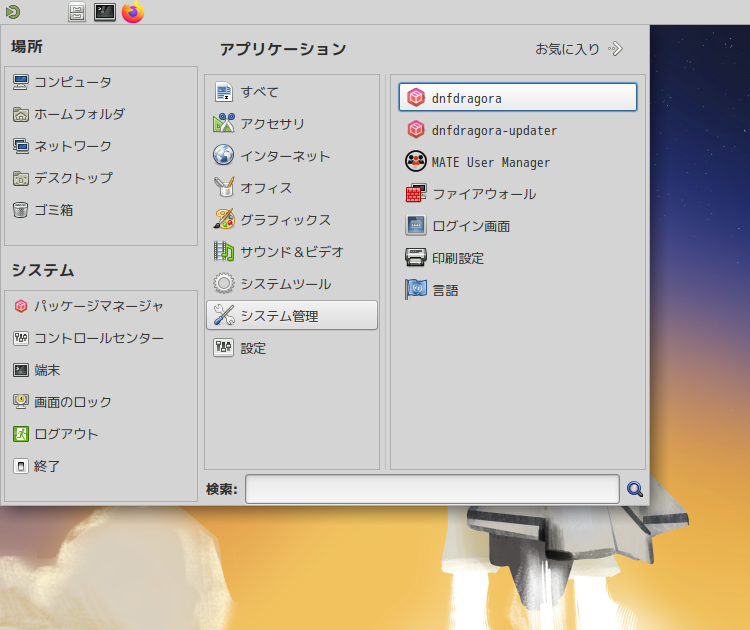Launch the terminal from the top panel

[105, 12]
